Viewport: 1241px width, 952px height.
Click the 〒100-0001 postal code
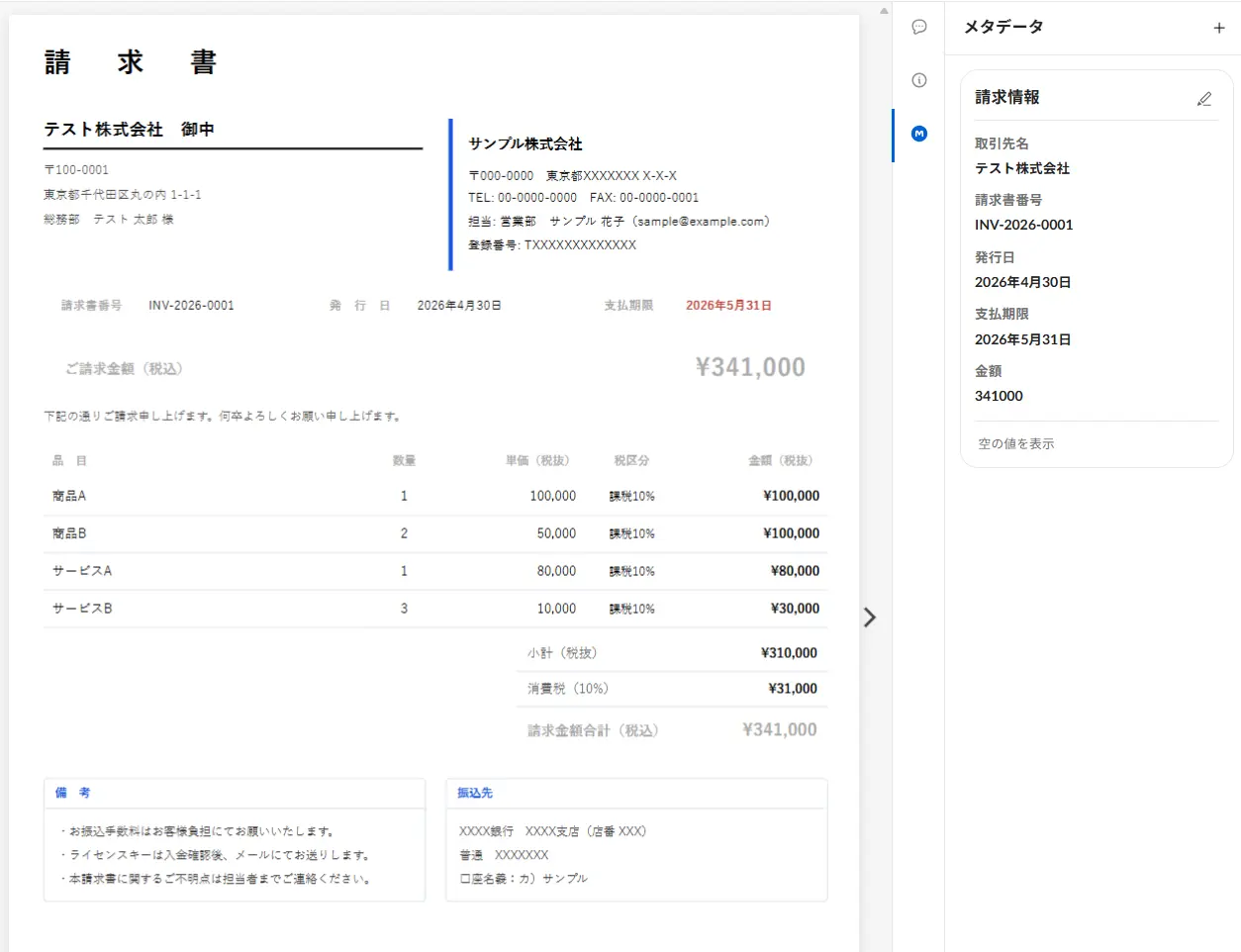coord(76,170)
